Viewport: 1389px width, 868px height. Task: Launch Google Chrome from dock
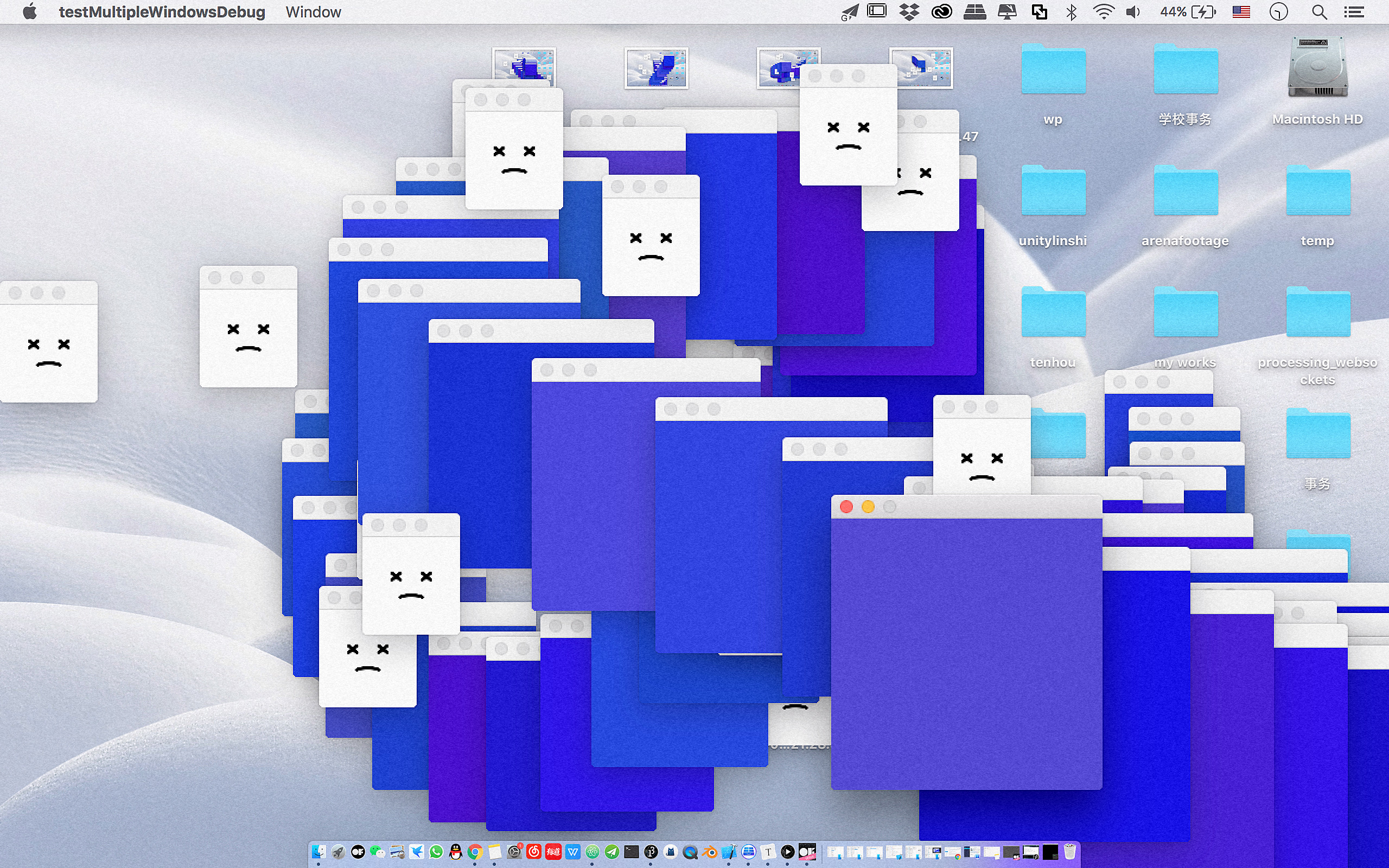pyautogui.click(x=475, y=852)
